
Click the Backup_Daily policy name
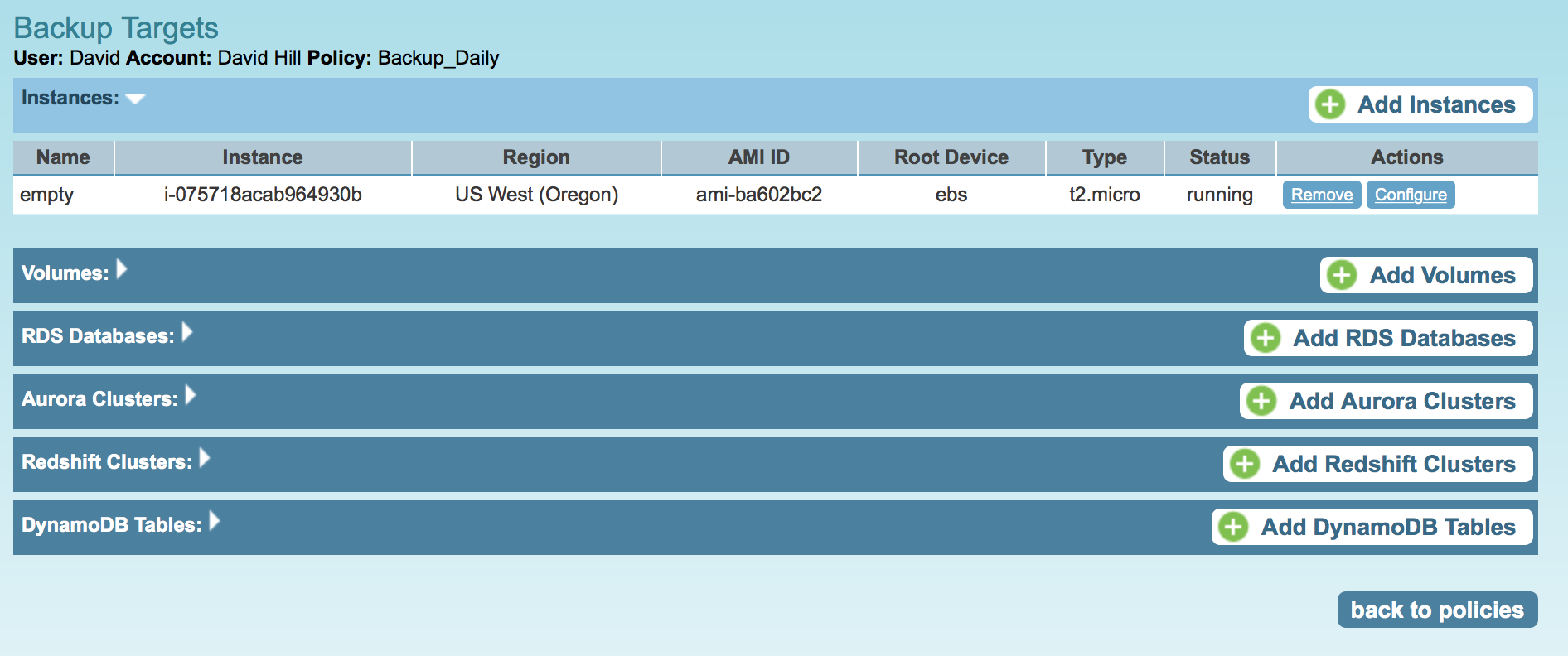[x=438, y=58]
